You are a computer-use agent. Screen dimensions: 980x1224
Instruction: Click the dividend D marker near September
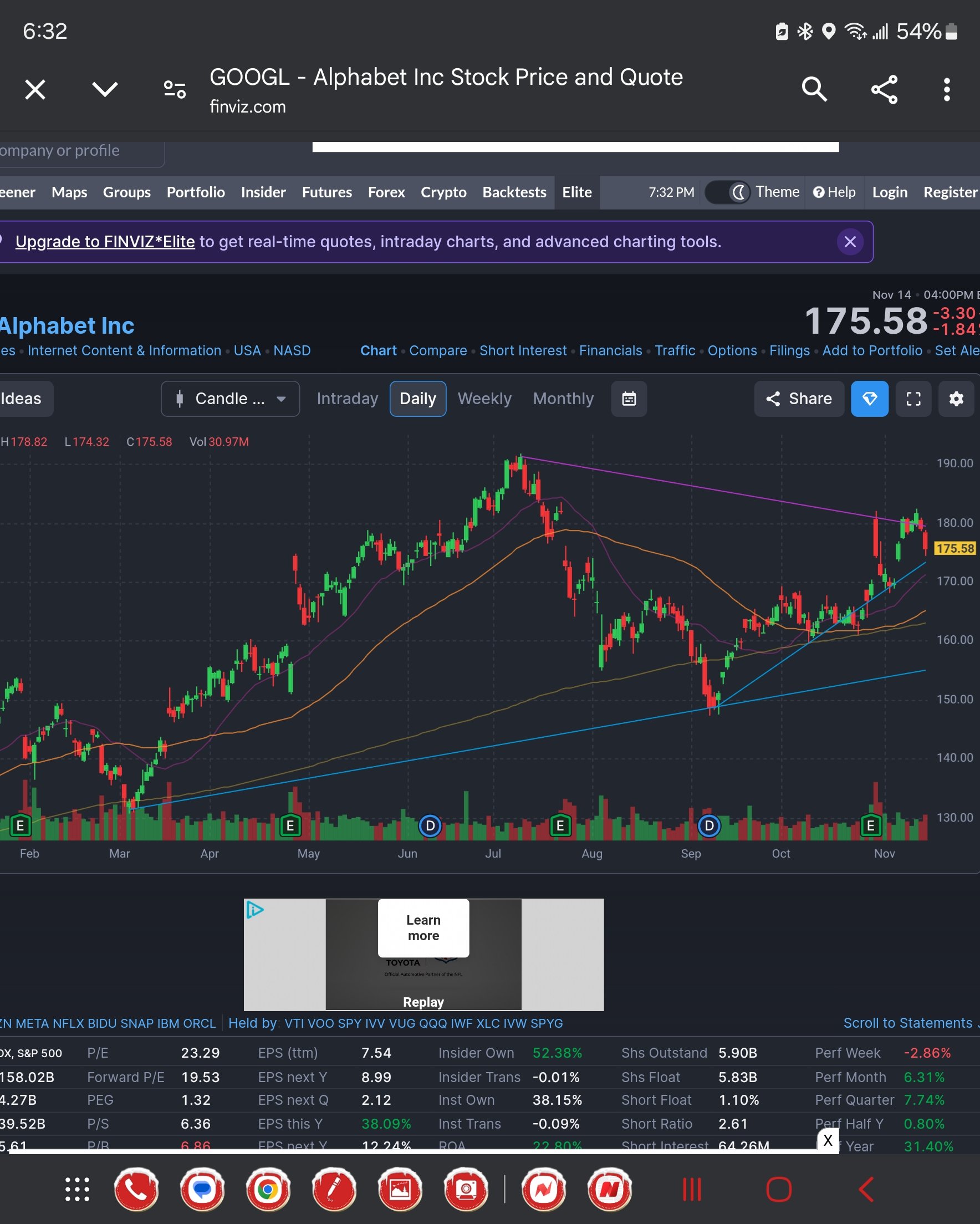[708, 825]
